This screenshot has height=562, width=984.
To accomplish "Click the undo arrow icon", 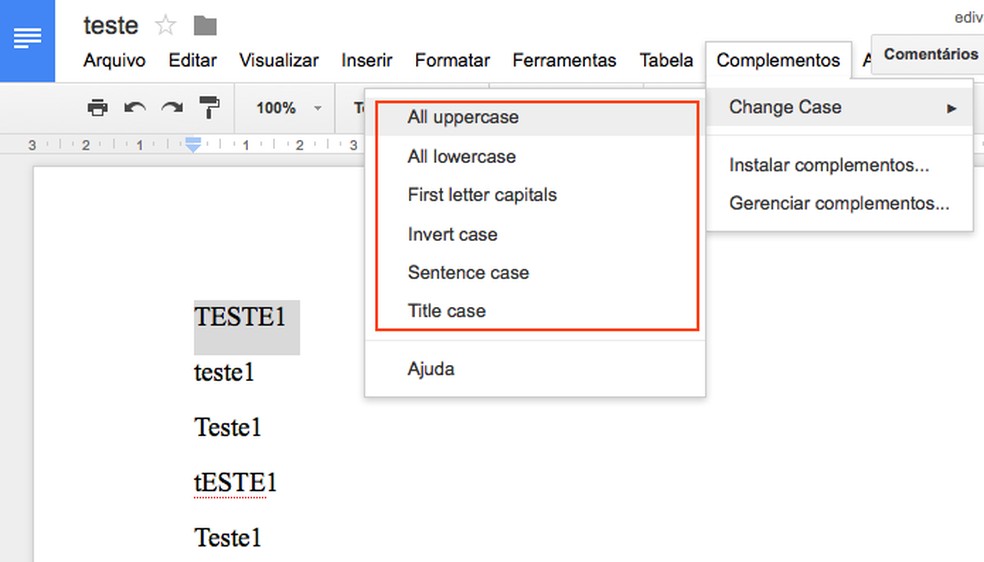I will tap(135, 108).
